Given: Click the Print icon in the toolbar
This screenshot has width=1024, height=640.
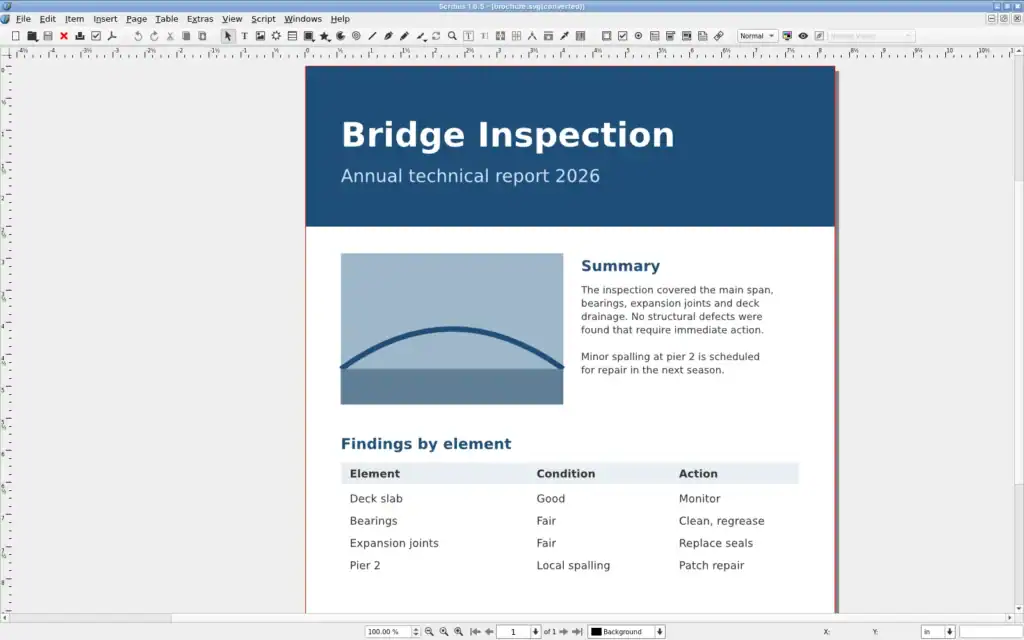Looking at the screenshot, I should pos(80,36).
